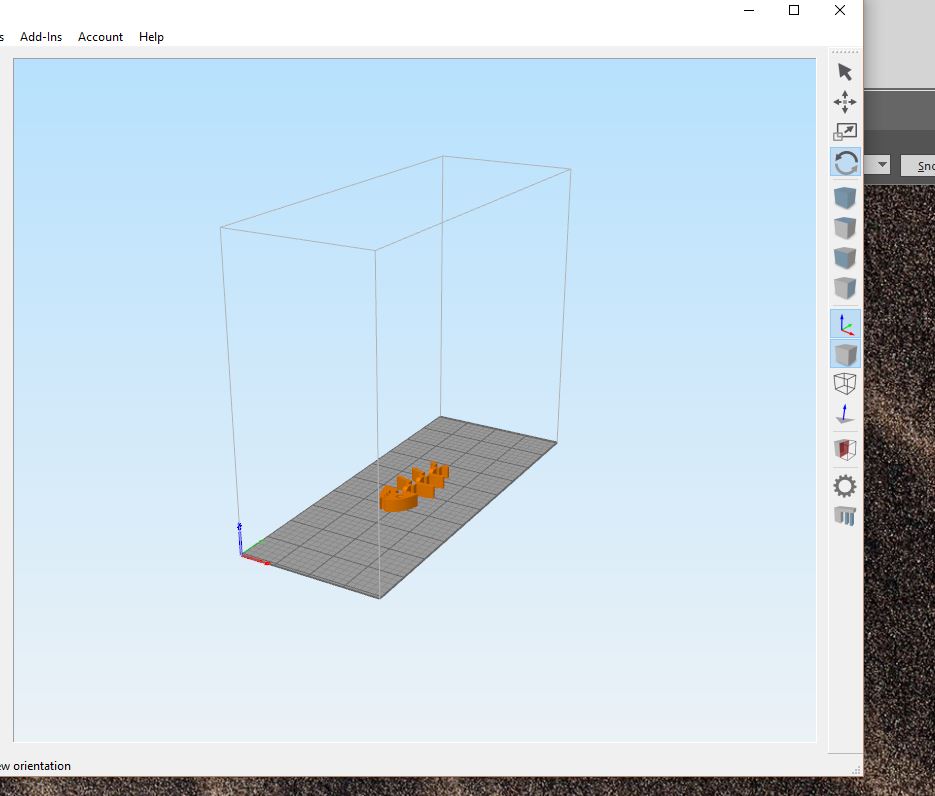This screenshot has height=796, width=935.
Task: Open the Add-Ins menu
Action: [x=41, y=37]
